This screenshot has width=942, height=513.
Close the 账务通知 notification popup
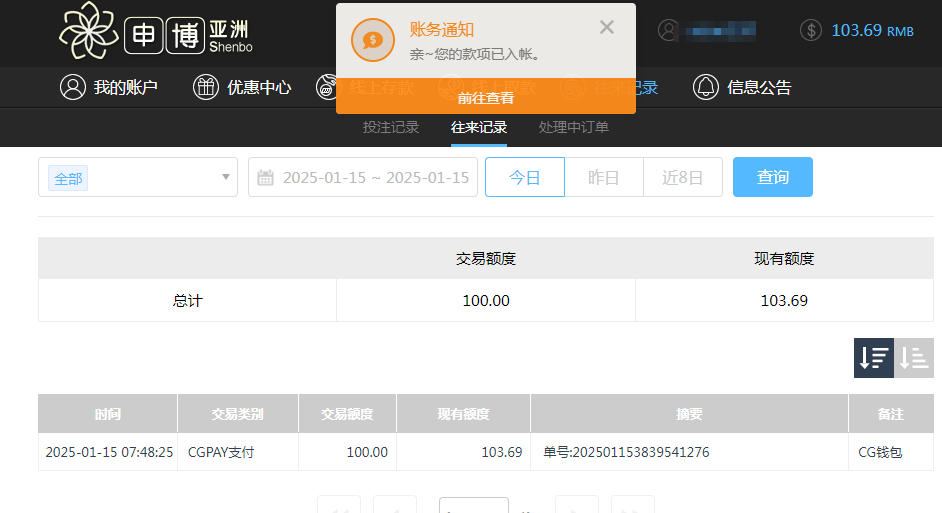606,28
